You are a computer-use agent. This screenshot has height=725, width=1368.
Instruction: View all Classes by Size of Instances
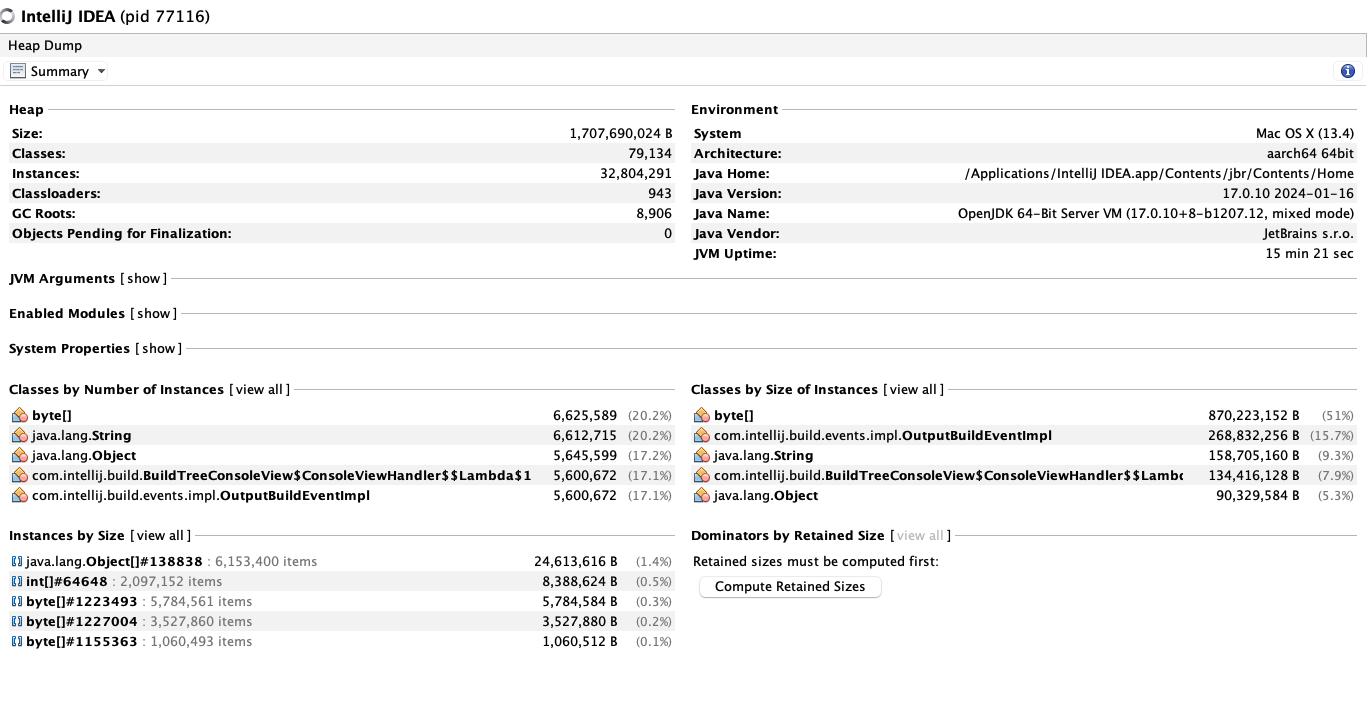tap(913, 390)
